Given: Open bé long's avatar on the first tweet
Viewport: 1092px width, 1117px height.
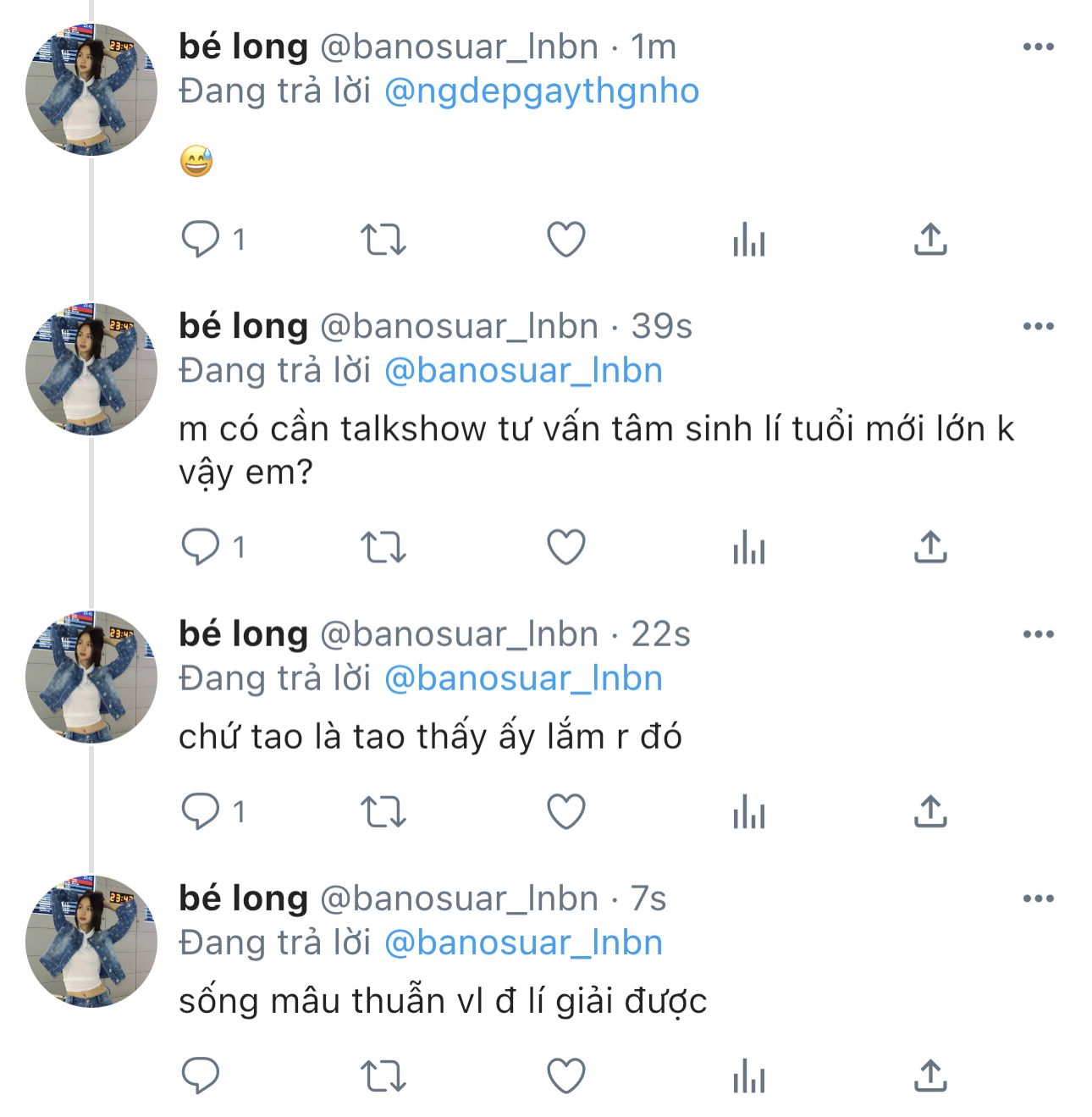Looking at the screenshot, I should 91,90.
